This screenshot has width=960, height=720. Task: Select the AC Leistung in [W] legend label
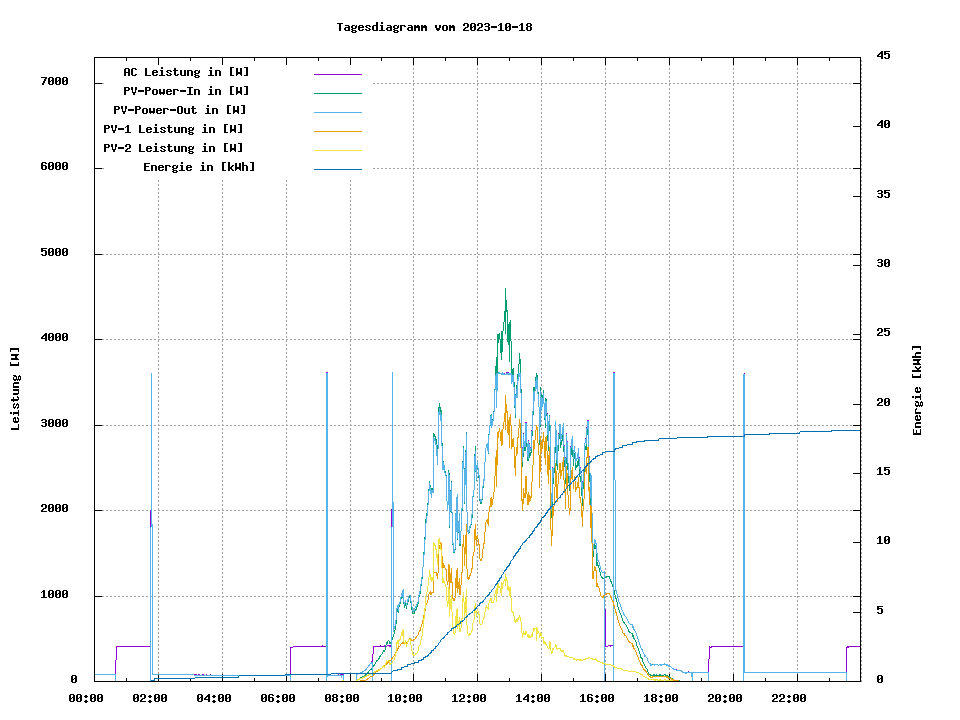(186, 72)
